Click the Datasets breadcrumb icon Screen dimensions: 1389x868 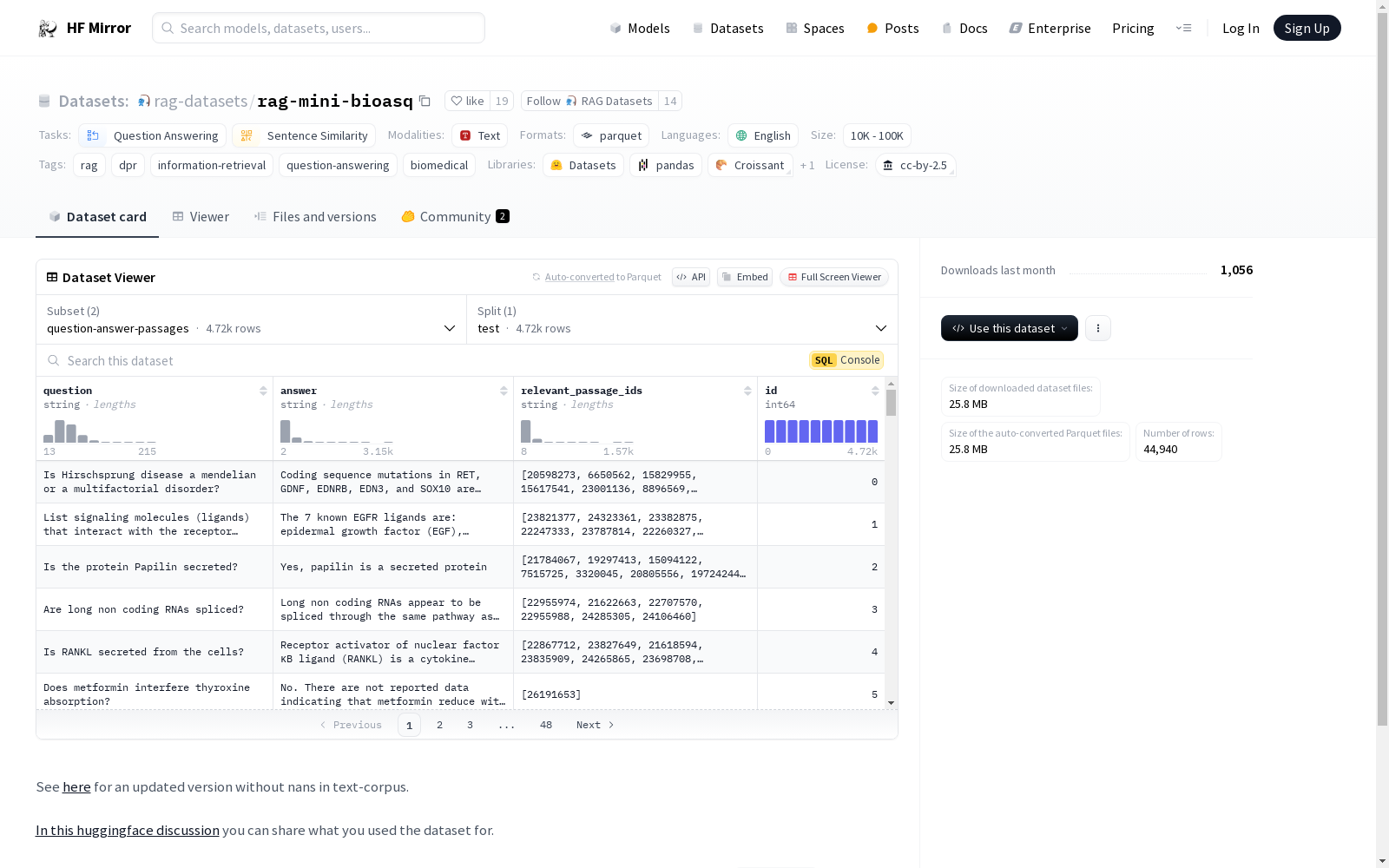pos(44,102)
